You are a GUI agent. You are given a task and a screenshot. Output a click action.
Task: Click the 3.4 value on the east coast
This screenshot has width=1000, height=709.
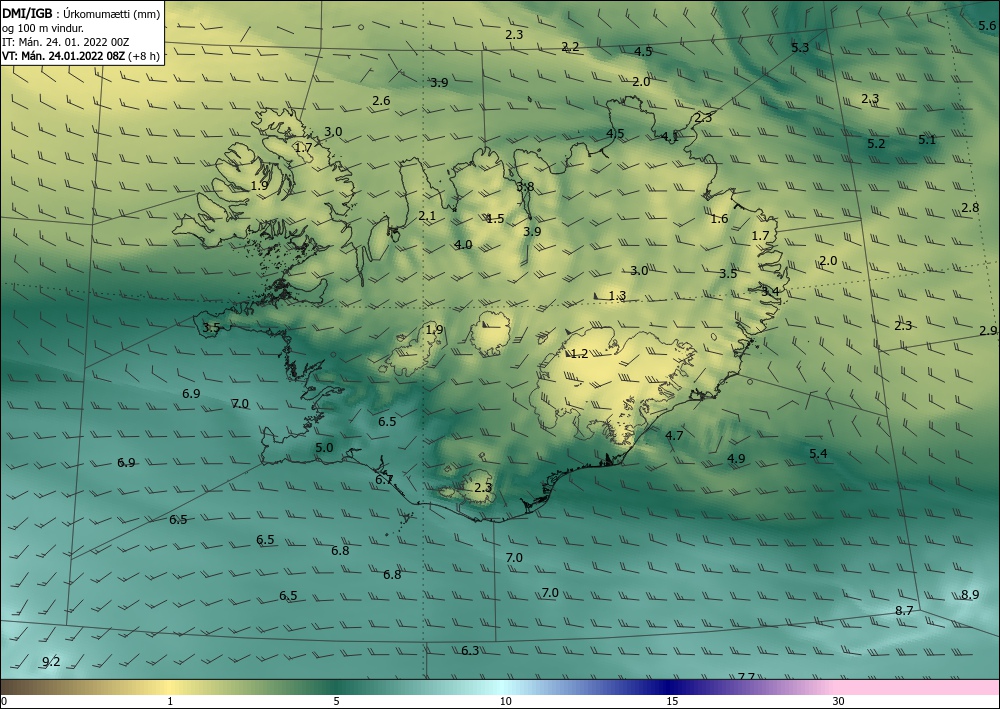770,291
